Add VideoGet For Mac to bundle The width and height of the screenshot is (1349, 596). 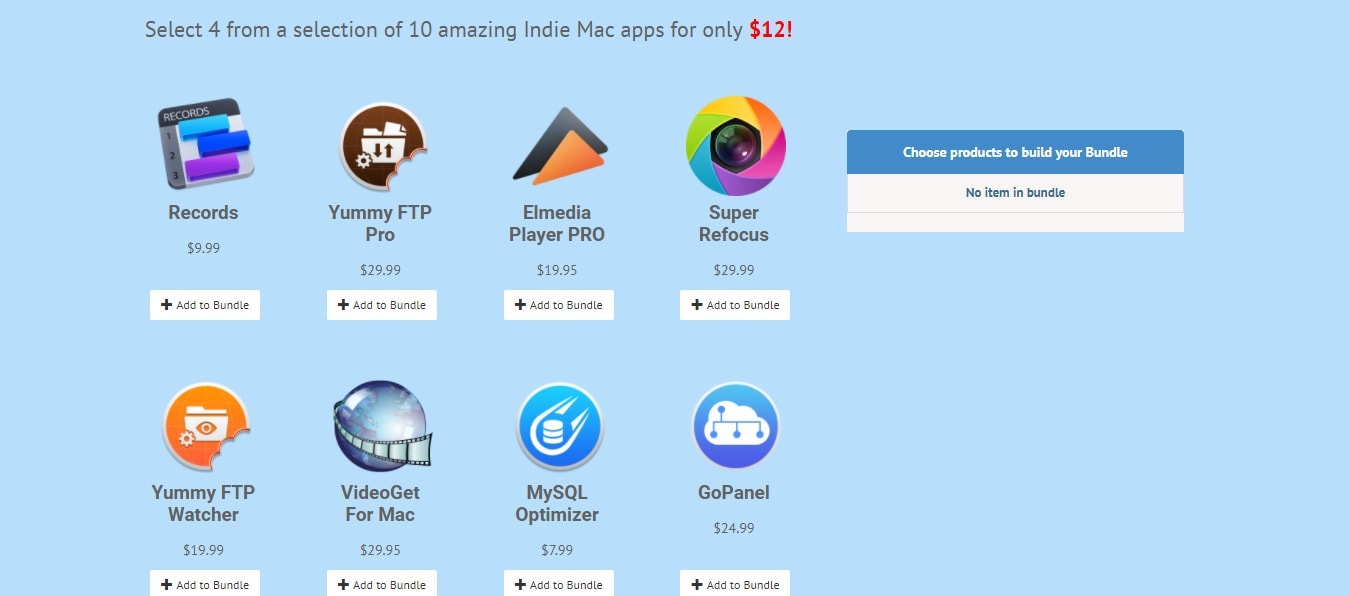[x=382, y=584]
